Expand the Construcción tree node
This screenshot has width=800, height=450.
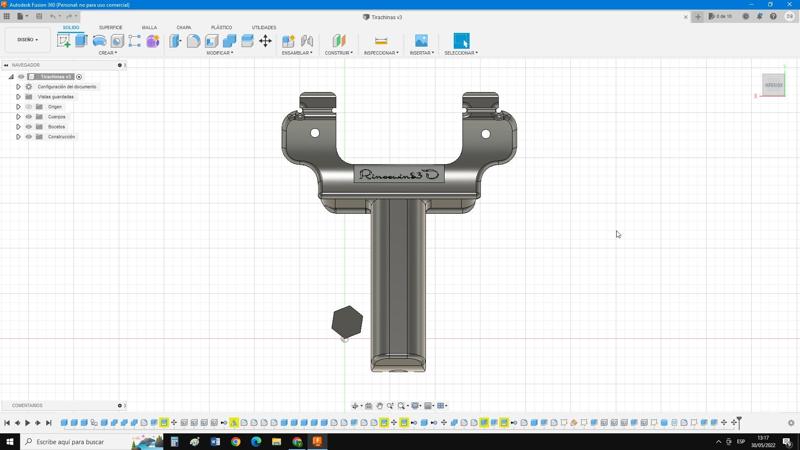tap(18, 137)
